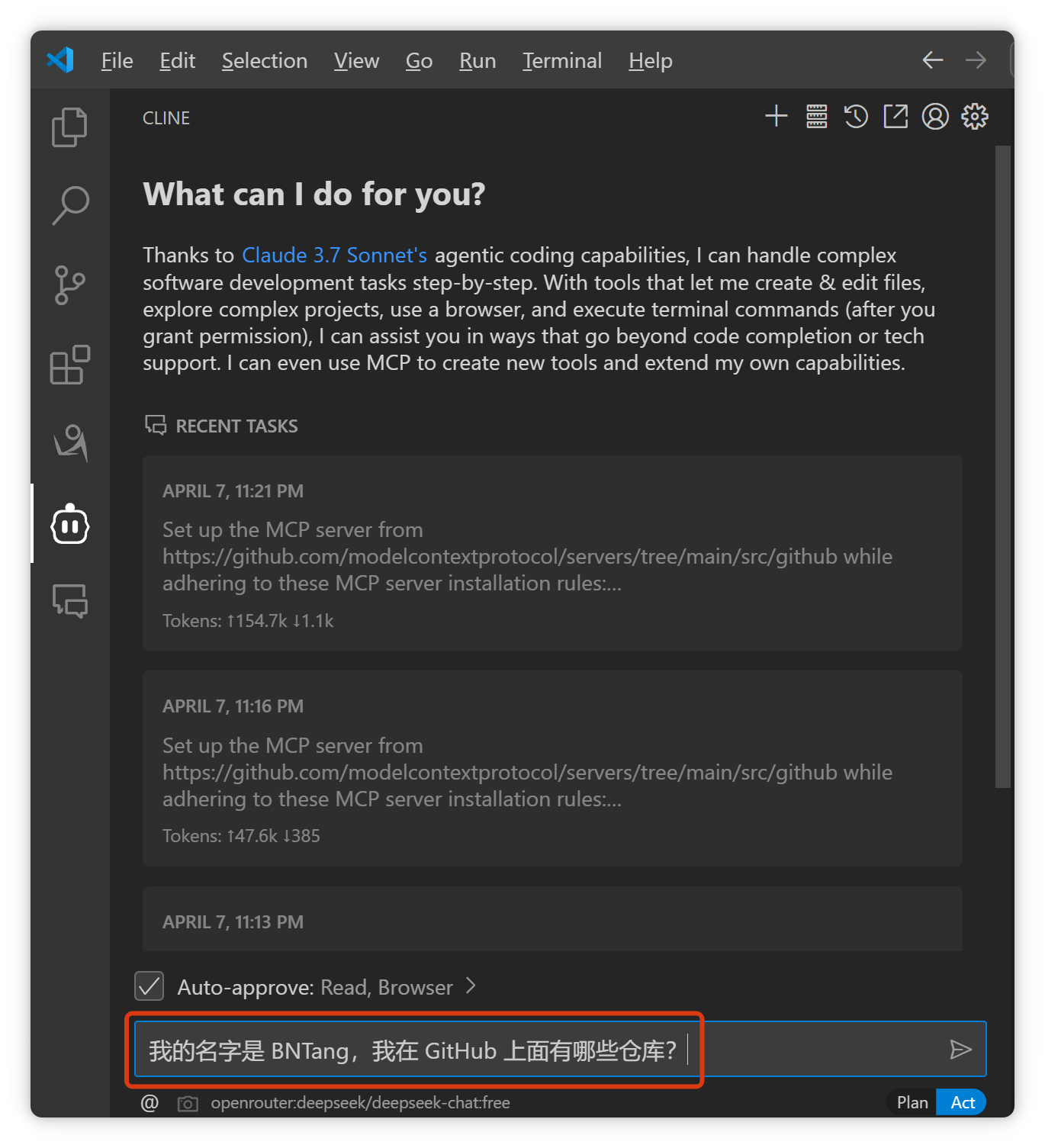The image size is (1045, 1148).
Task: Switch to Plan mode
Action: coord(912,1102)
